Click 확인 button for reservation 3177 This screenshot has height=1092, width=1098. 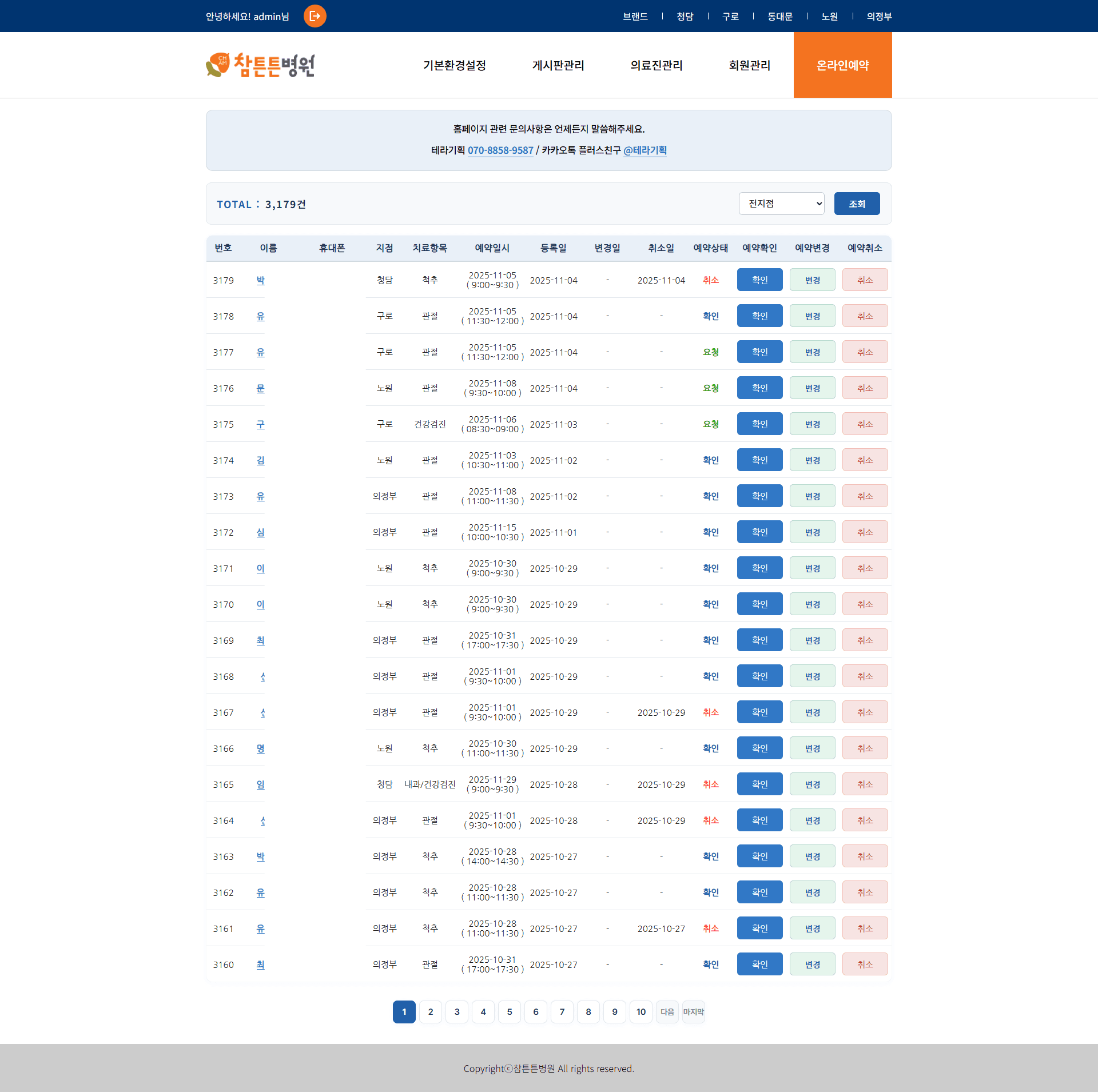pyautogui.click(x=759, y=352)
